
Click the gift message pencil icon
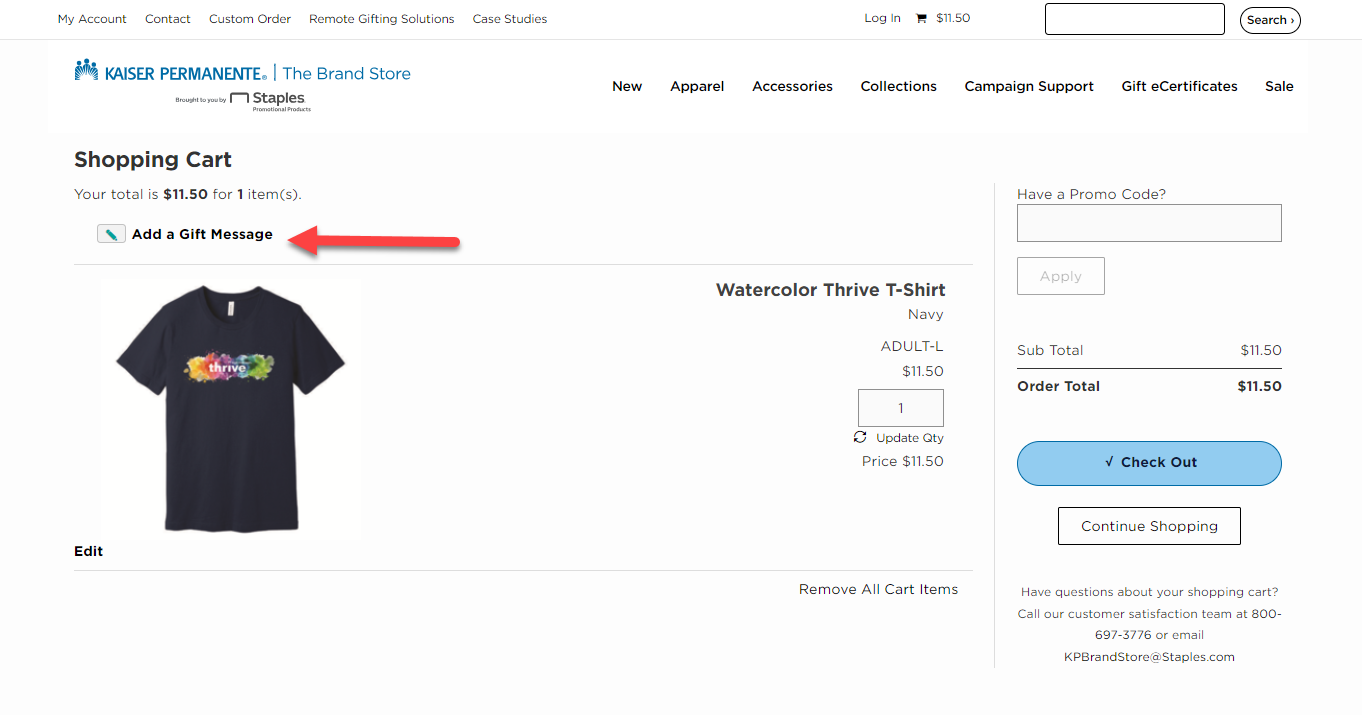coord(111,234)
